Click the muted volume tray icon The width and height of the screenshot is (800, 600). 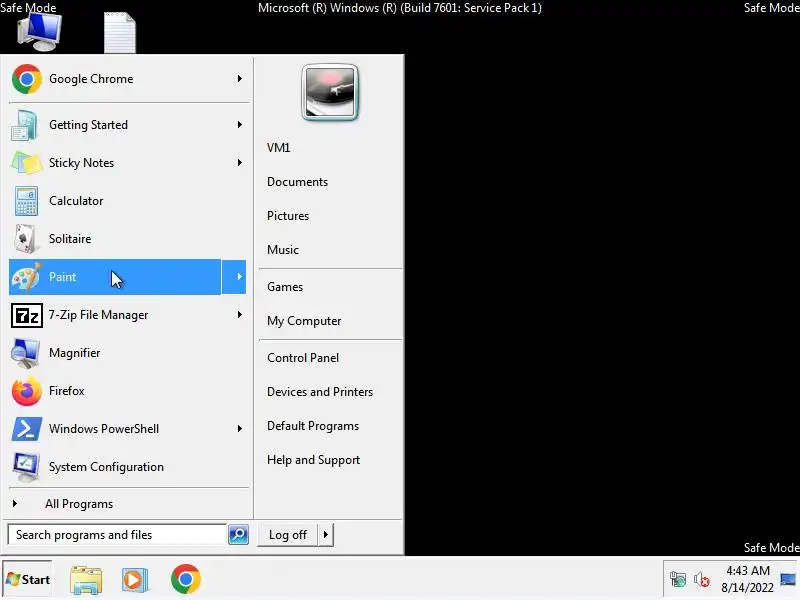702,580
